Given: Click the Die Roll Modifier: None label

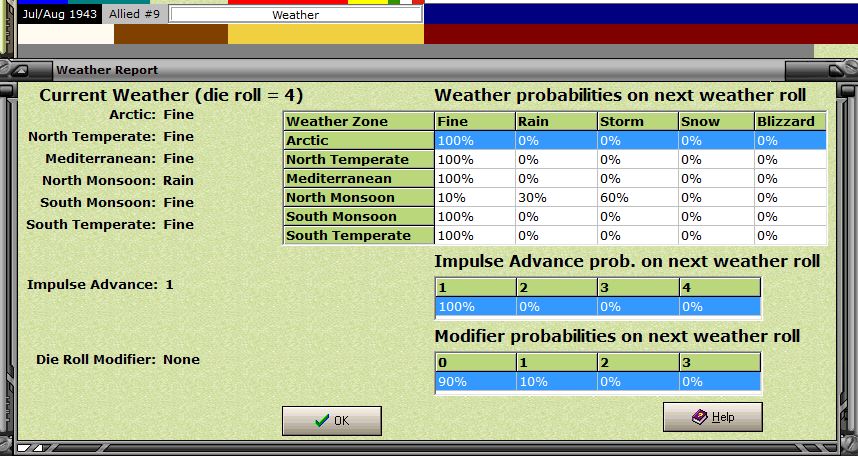Looking at the screenshot, I should (118, 360).
